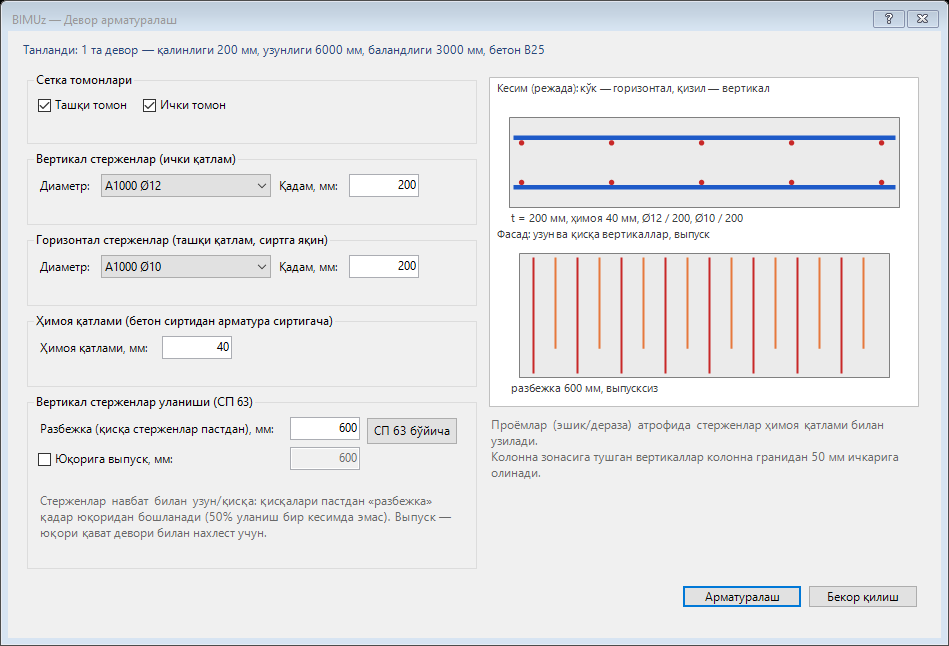Click the 'Проёмлар (эшик/дераза)' note text
949x646 pixels.
pyautogui.click(x=688, y=433)
